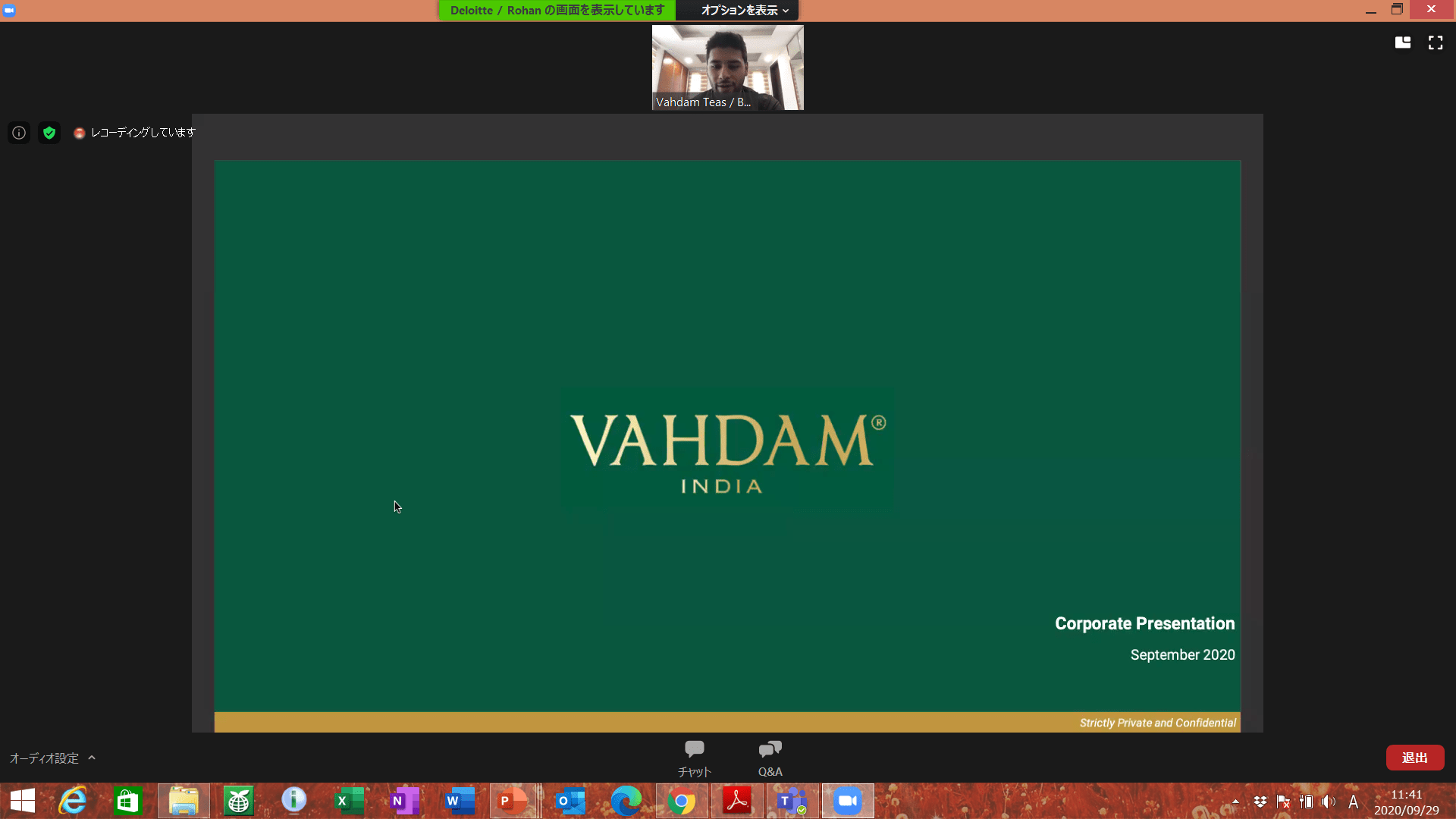1456x819 pixels.
Task: Toggle the volume speaker tray icon
Action: 1328,802
